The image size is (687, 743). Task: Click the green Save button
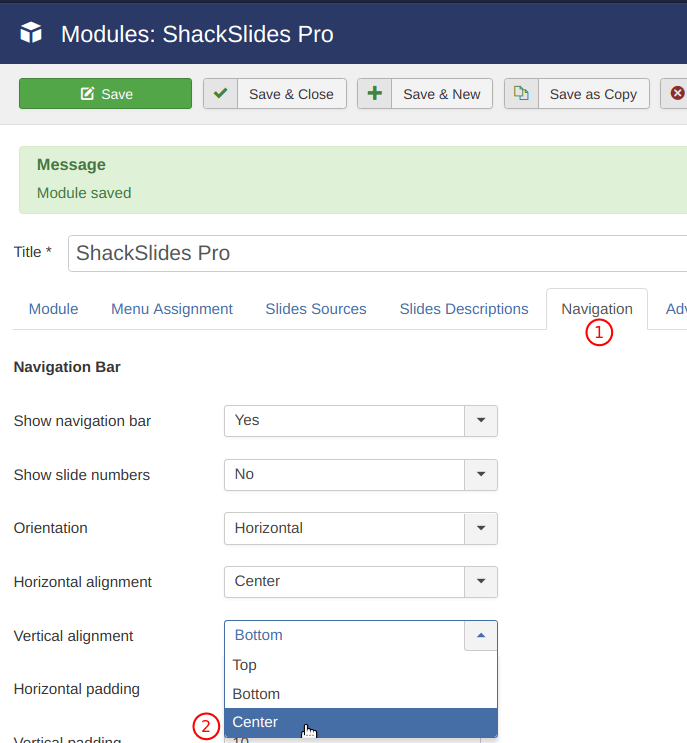click(105, 94)
